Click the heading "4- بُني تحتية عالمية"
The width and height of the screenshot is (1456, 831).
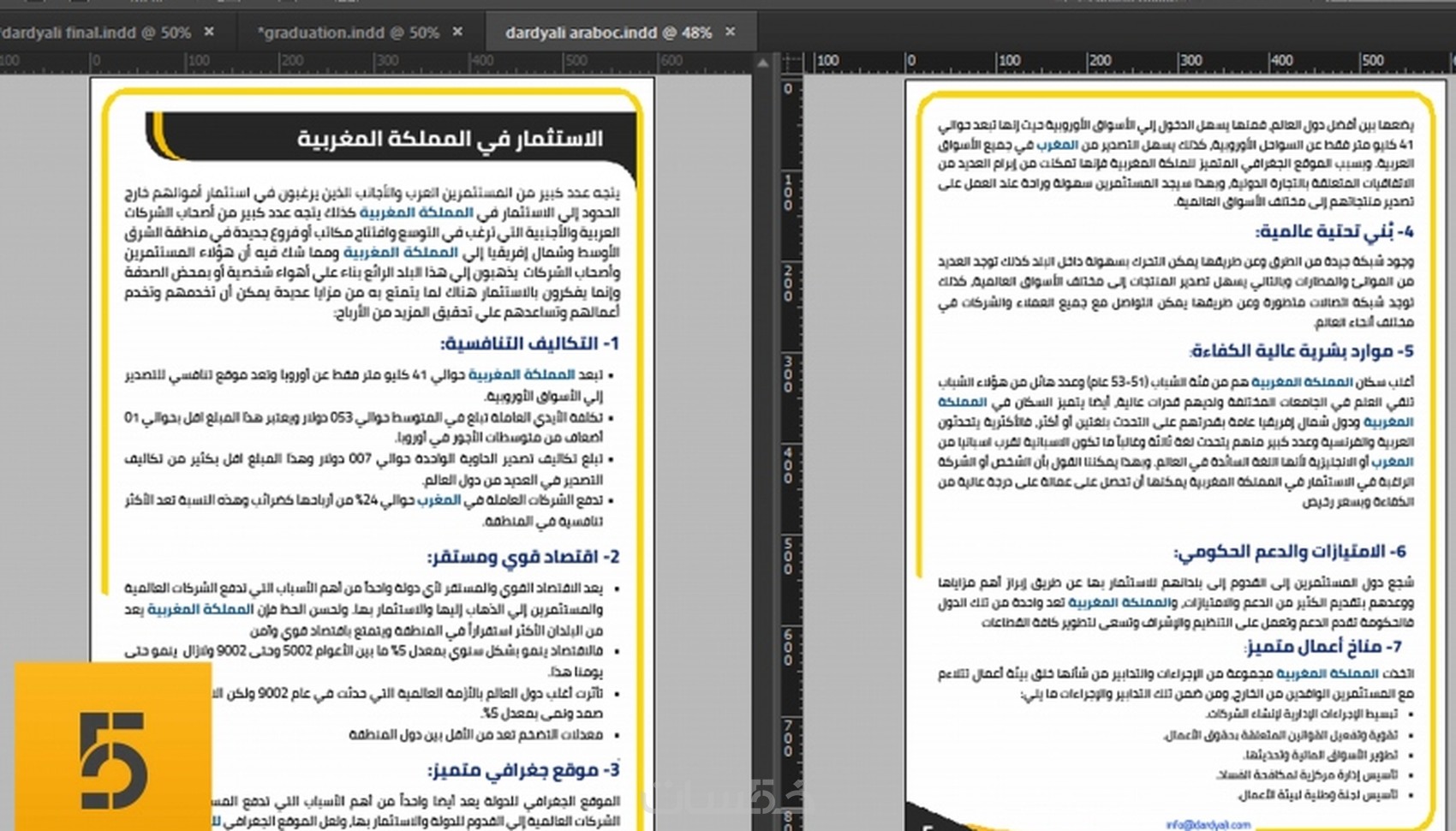[1334, 230]
